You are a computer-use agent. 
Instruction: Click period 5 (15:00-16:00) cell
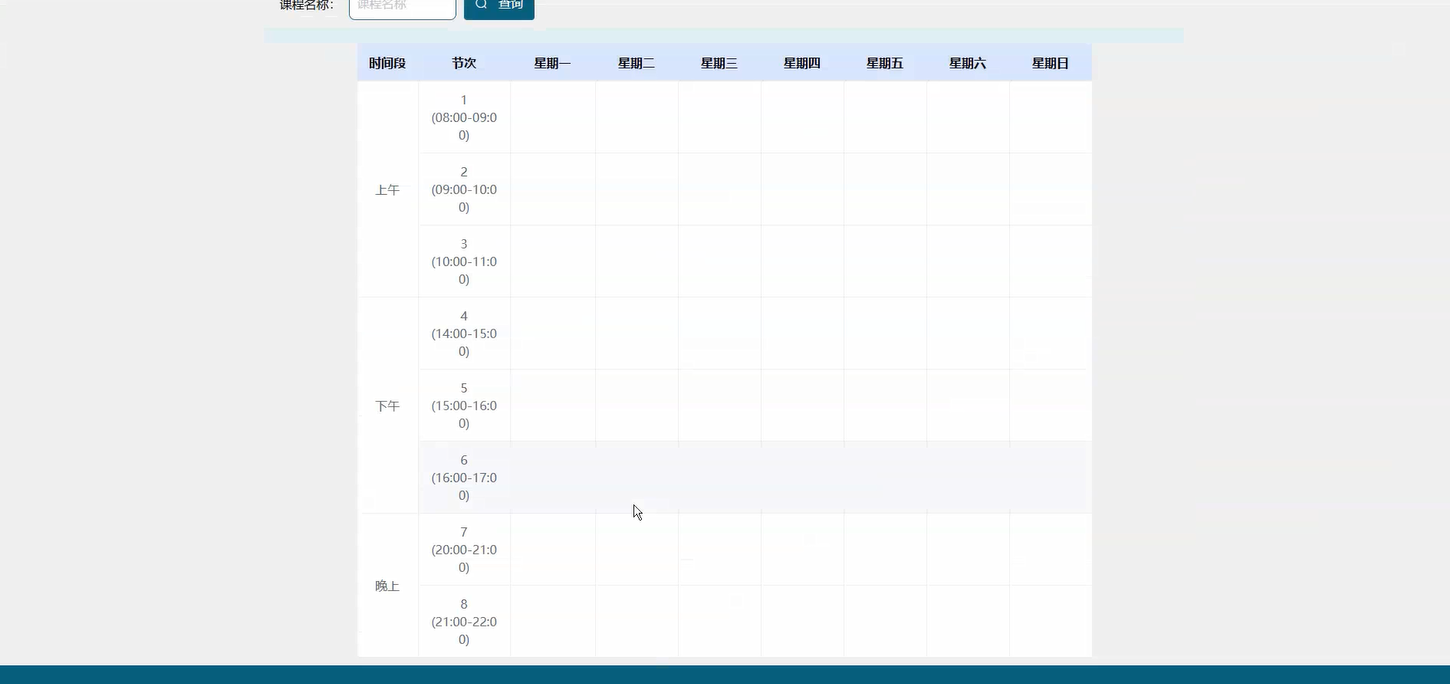coord(464,406)
